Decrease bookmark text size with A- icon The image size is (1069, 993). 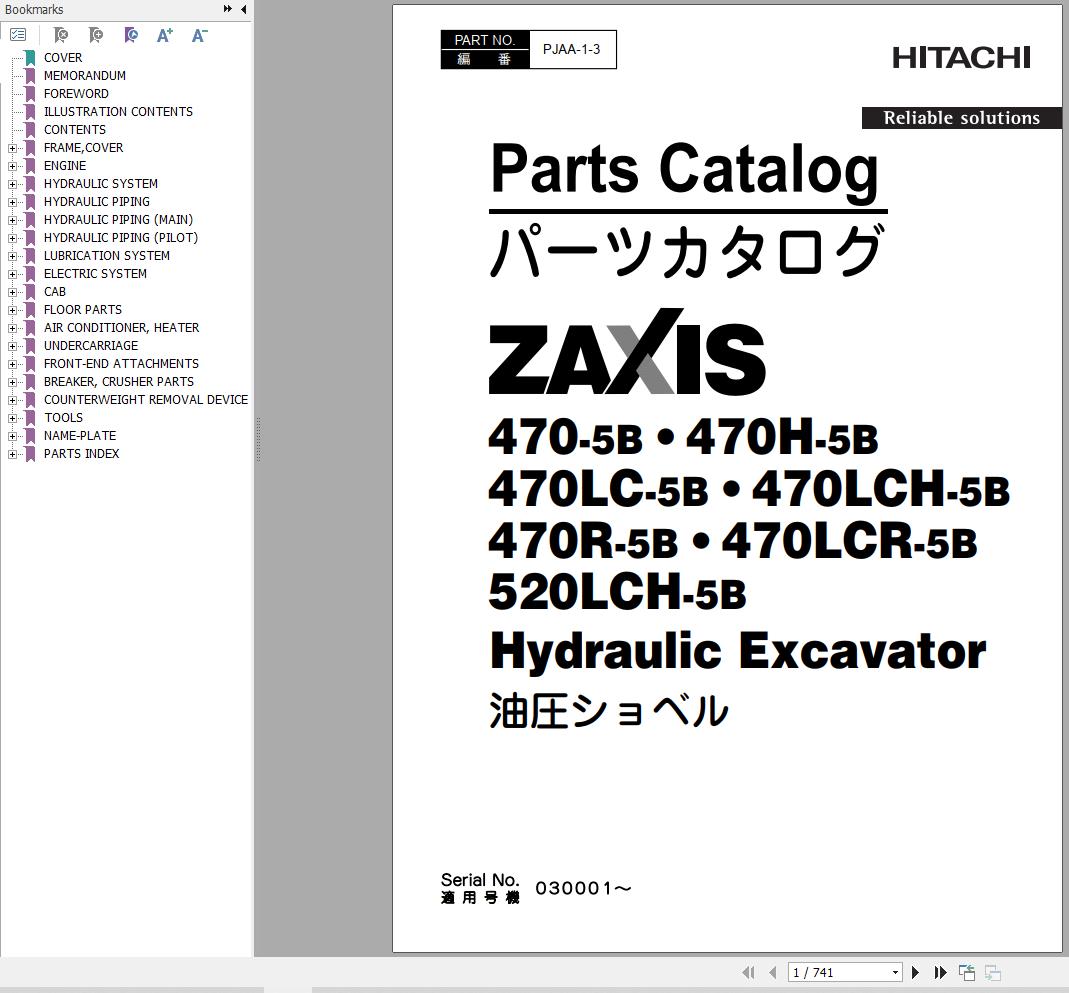pyautogui.click(x=200, y=35)
